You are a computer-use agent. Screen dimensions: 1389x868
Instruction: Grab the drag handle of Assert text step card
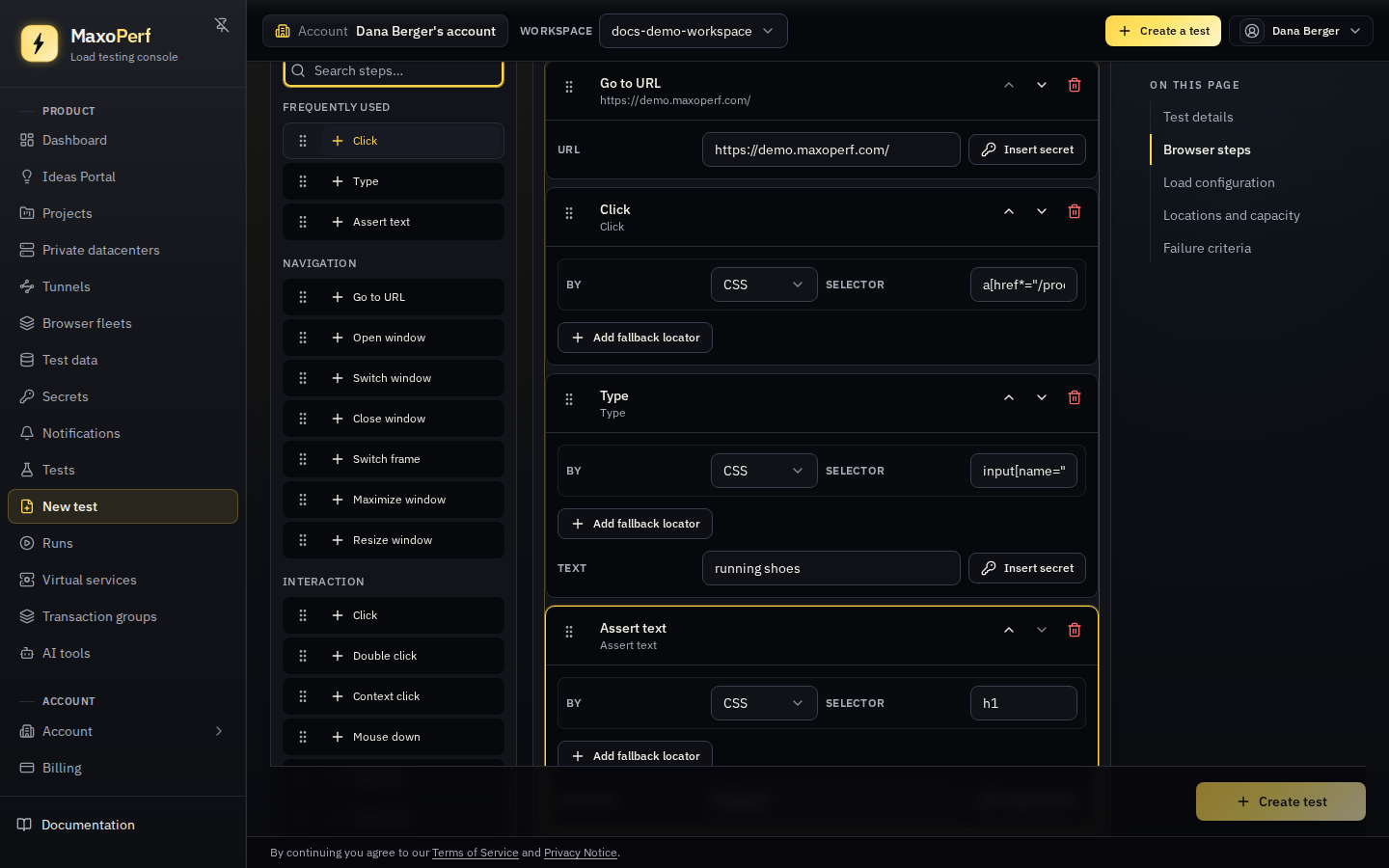click(x=569, y=632)
